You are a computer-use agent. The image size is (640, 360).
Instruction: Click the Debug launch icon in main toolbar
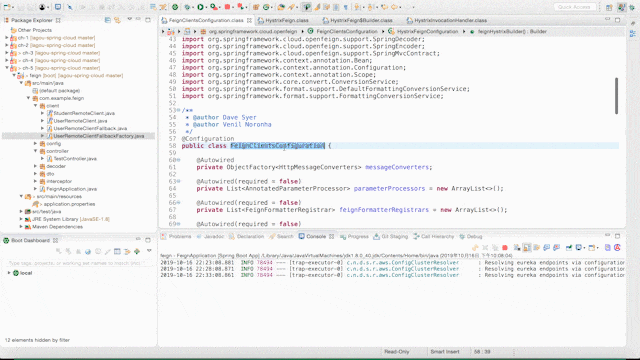pos(187,7)
